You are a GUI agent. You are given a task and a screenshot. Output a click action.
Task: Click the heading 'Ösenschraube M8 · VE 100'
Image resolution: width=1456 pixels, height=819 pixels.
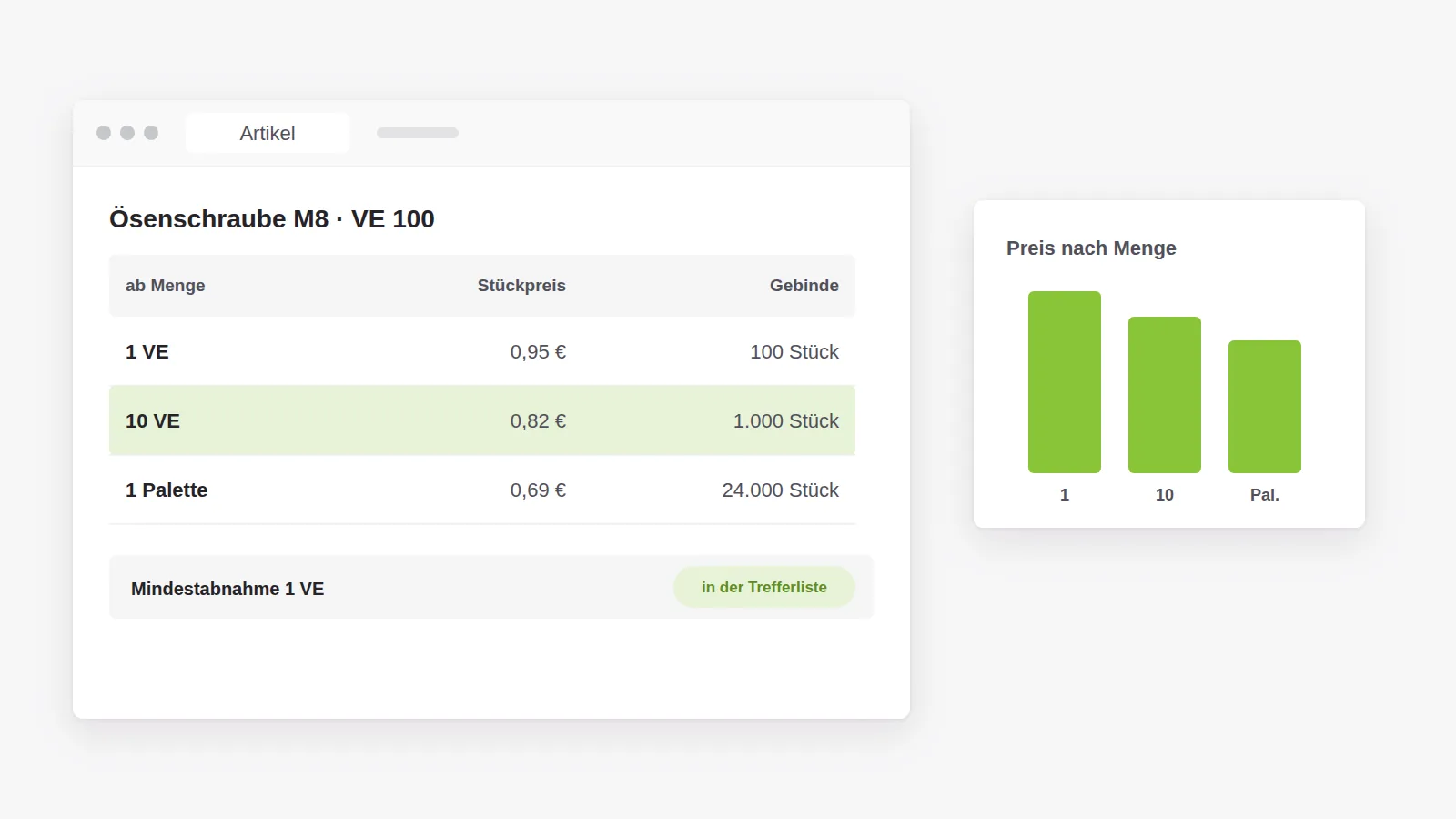[272, 219]
